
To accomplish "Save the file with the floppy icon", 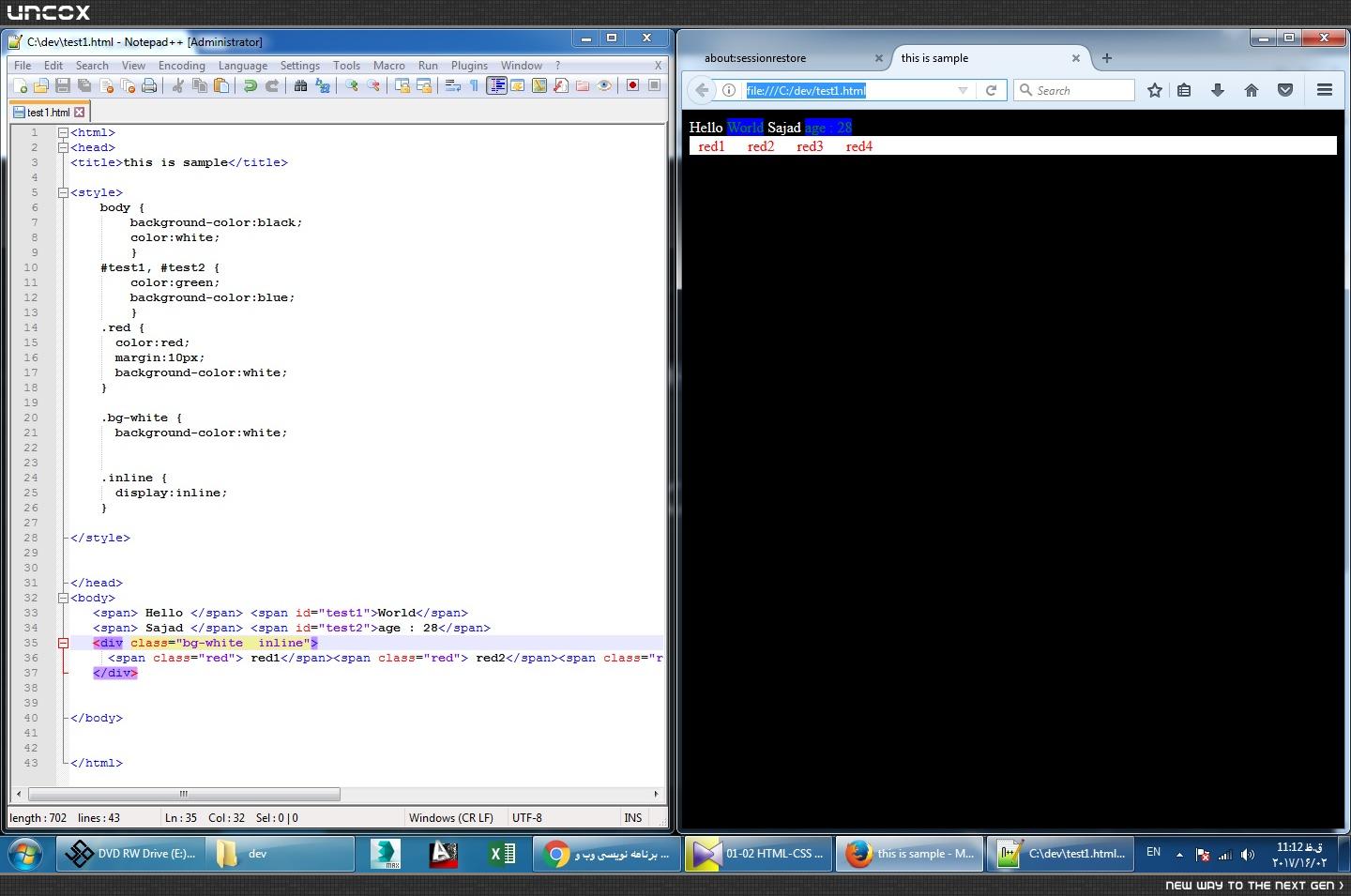I will [x=63, y=86].
